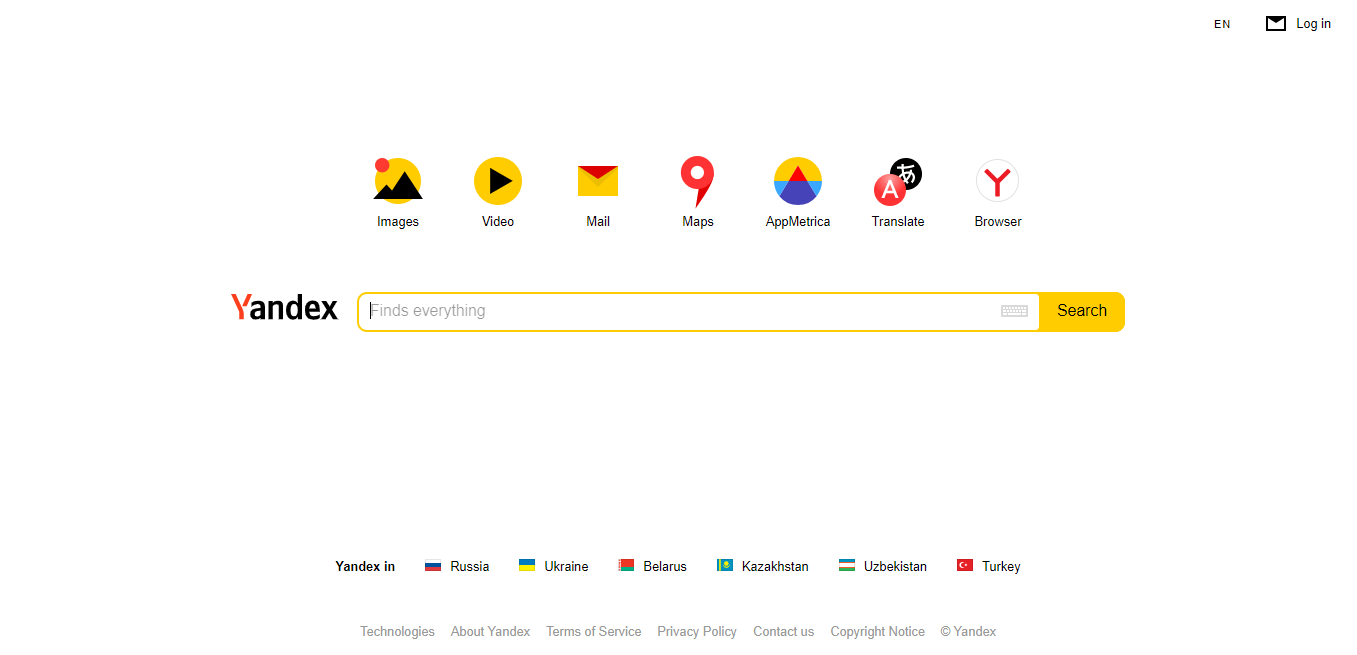
Task: Open Yandex Images icon
Action: 398,181
